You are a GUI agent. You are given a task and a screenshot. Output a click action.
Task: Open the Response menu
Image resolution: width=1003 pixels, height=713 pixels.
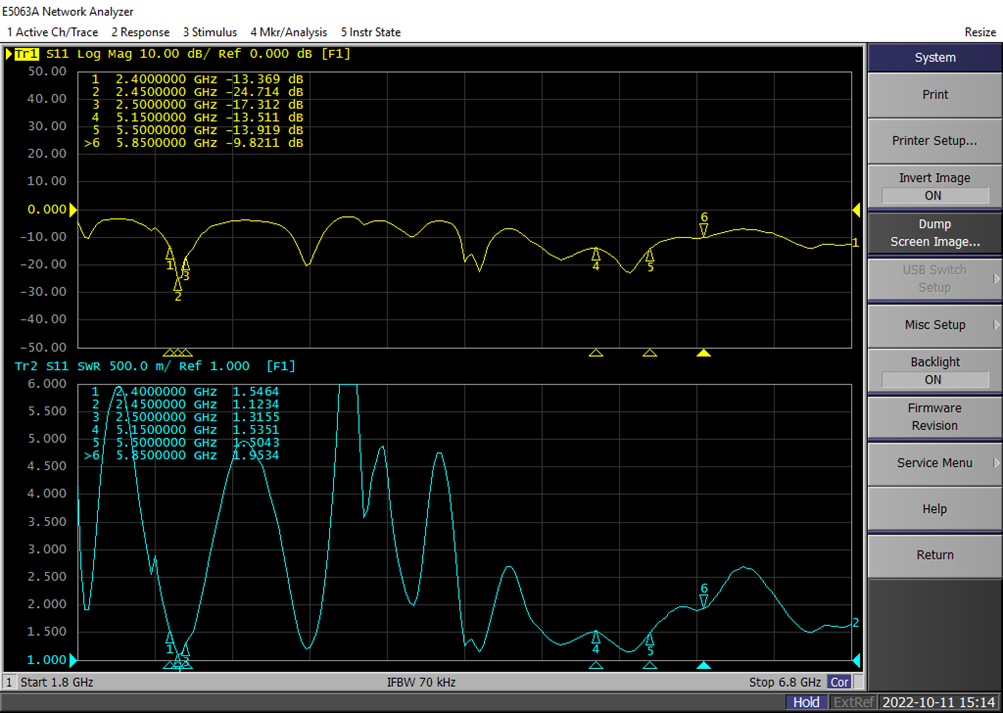pos(140,32)
